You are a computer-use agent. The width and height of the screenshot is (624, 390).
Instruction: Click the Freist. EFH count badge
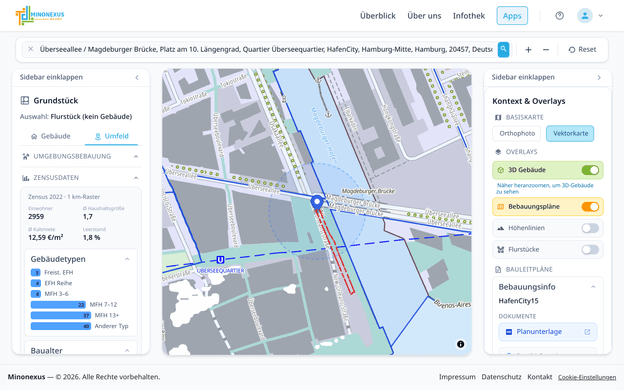[36, 273]
